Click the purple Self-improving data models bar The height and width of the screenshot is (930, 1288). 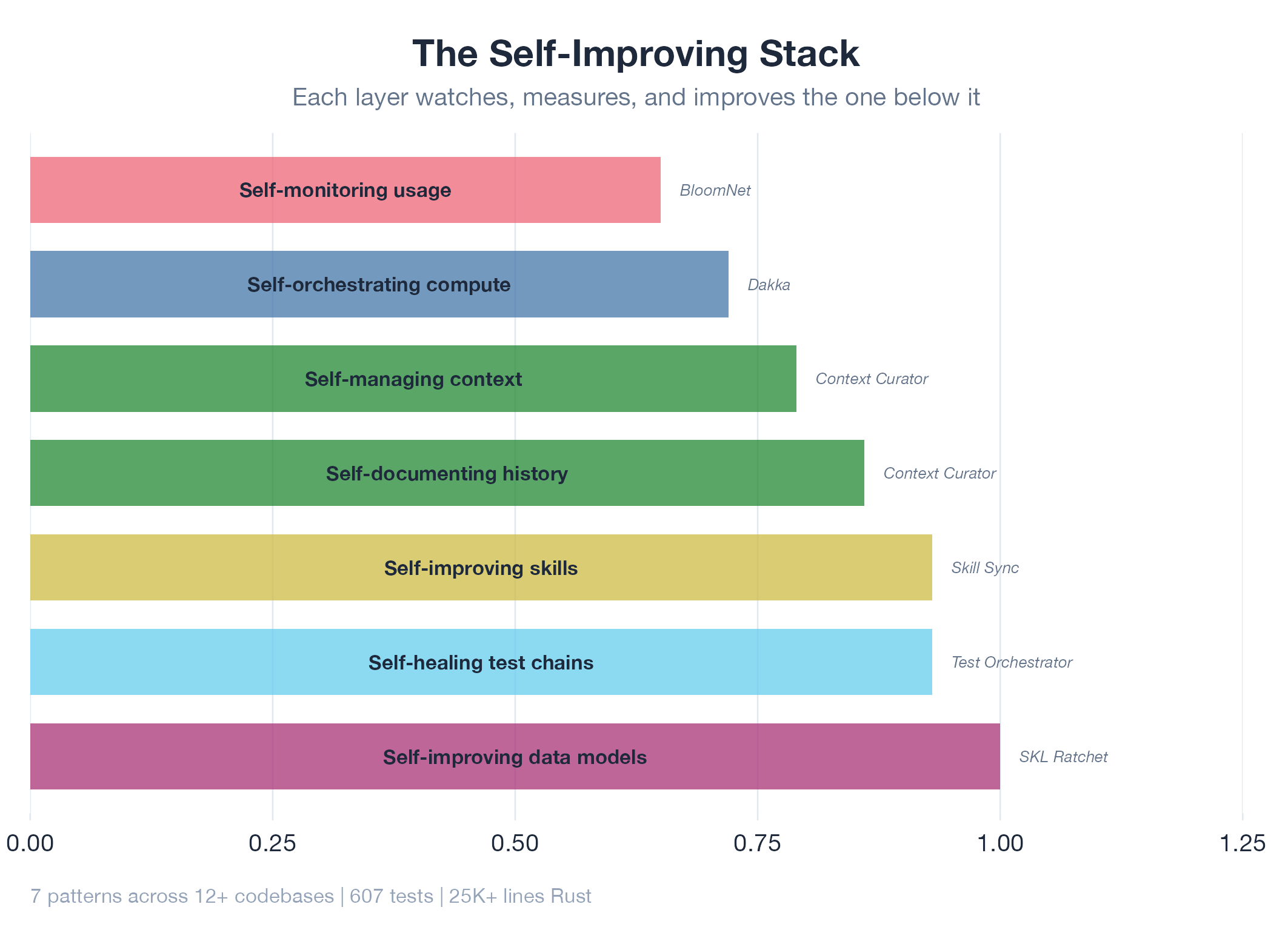click(515, 757)
